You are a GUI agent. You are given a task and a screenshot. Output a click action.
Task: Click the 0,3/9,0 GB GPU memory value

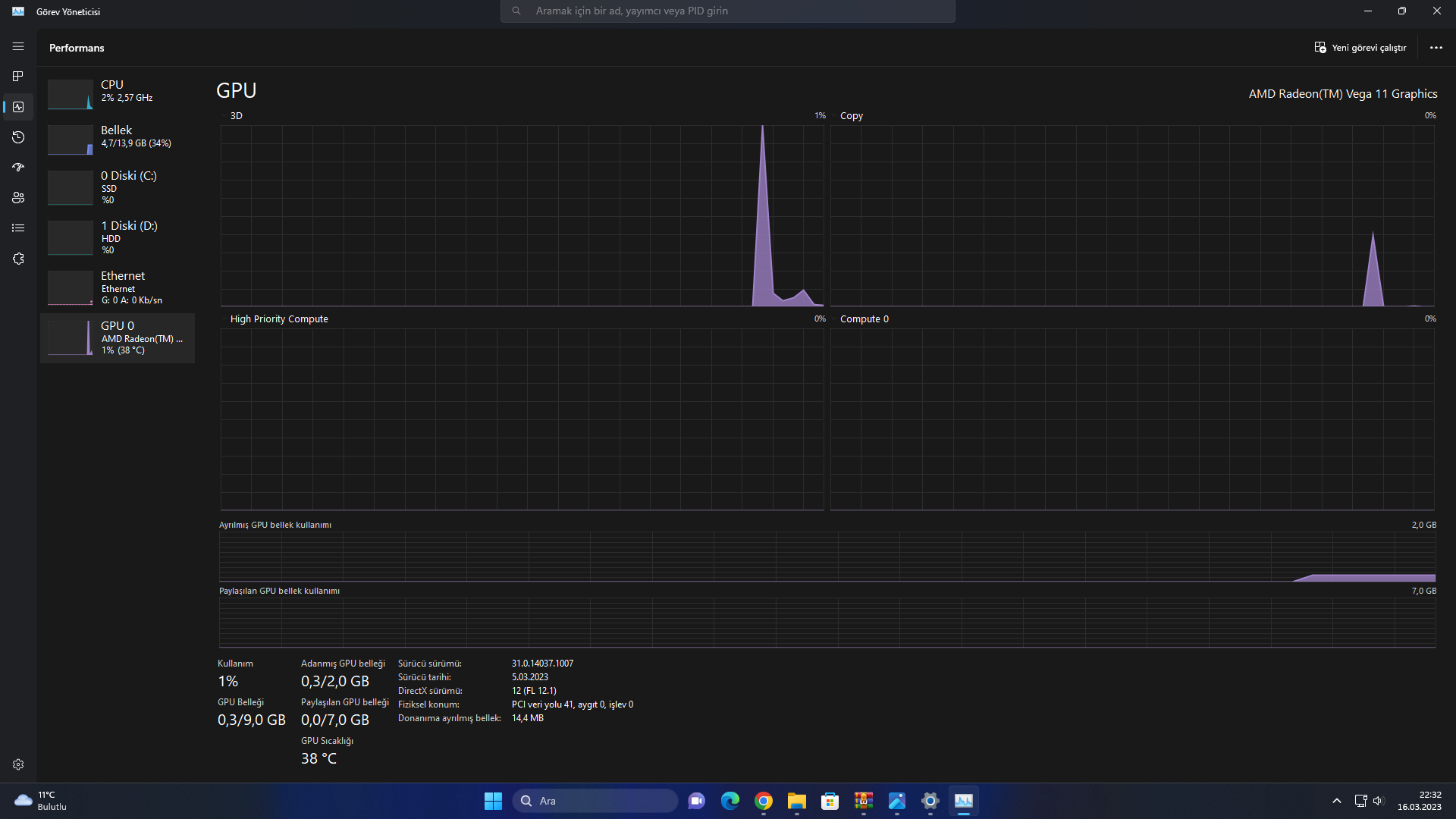point(251,720)
